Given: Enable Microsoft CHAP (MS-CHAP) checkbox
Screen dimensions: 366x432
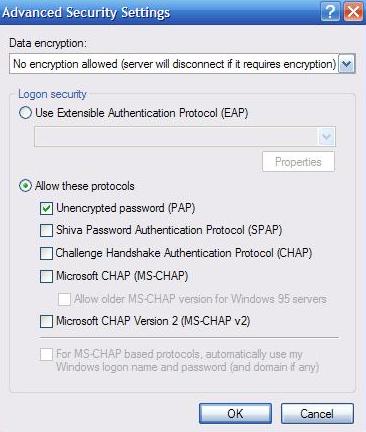Looking at the screenshot, I should click(x=46, y=276).
